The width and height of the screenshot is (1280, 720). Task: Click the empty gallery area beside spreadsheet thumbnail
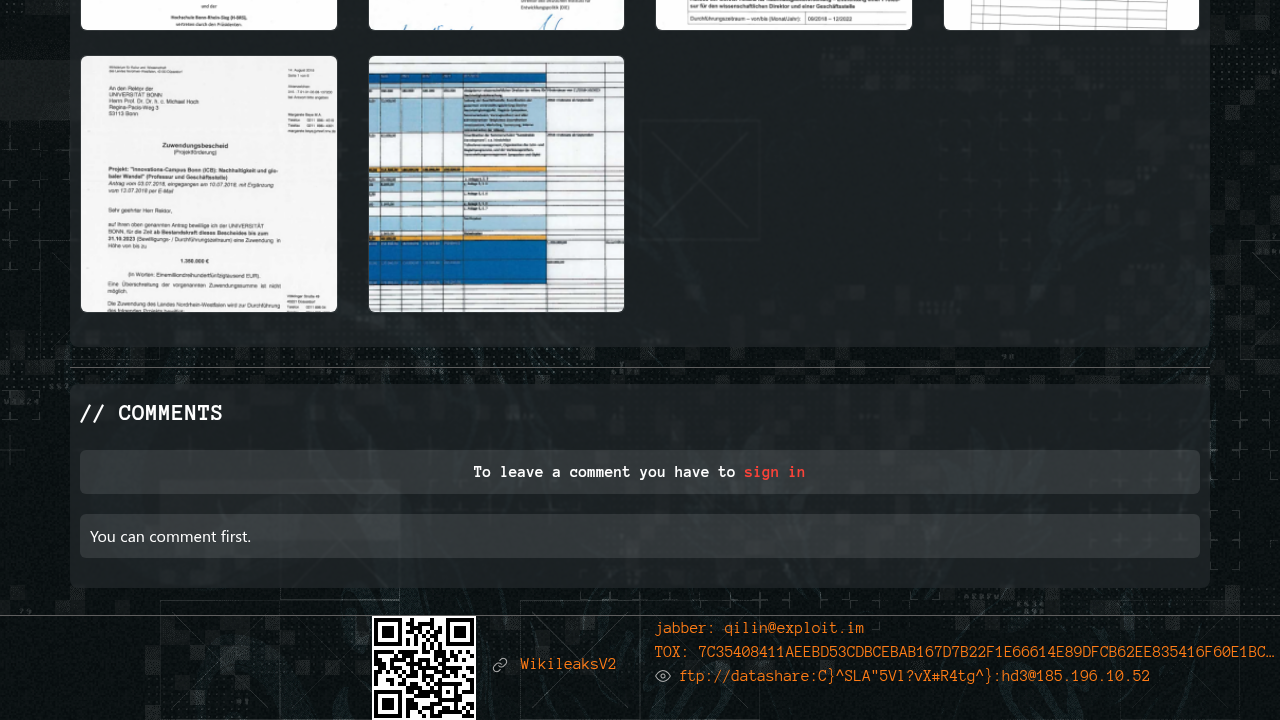tap(900, 184)
